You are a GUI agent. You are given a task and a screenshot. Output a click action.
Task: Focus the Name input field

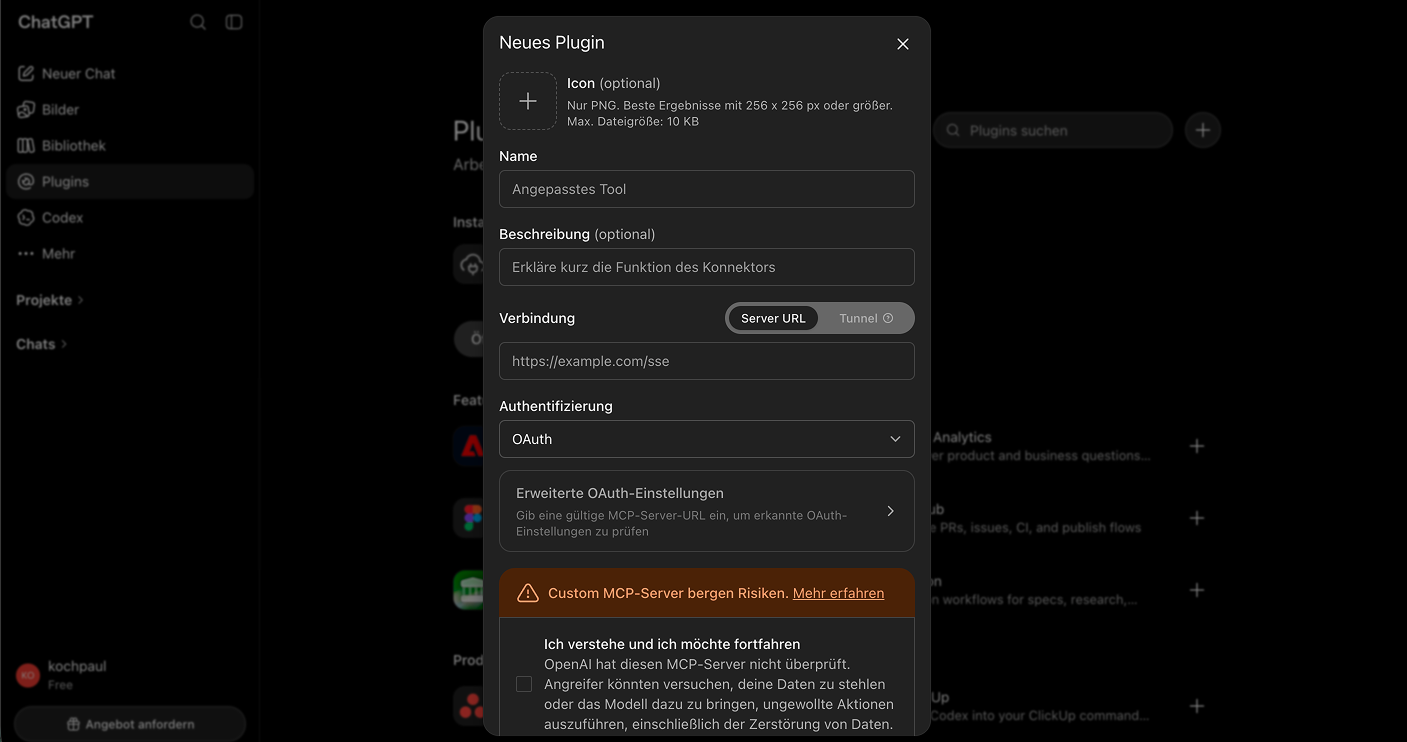coord(707,189)
